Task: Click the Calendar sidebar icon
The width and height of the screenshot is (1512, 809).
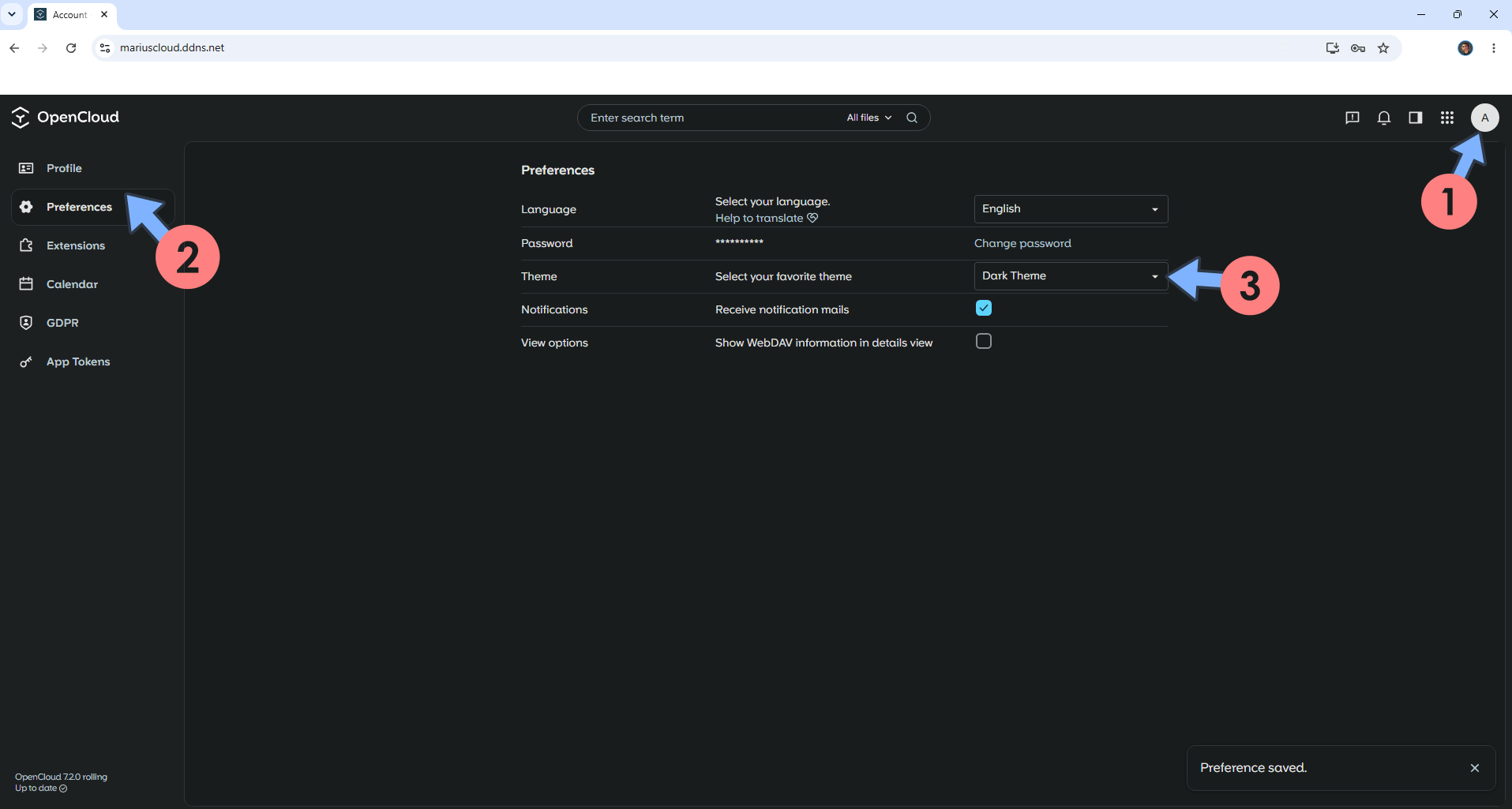Action: 26,284
